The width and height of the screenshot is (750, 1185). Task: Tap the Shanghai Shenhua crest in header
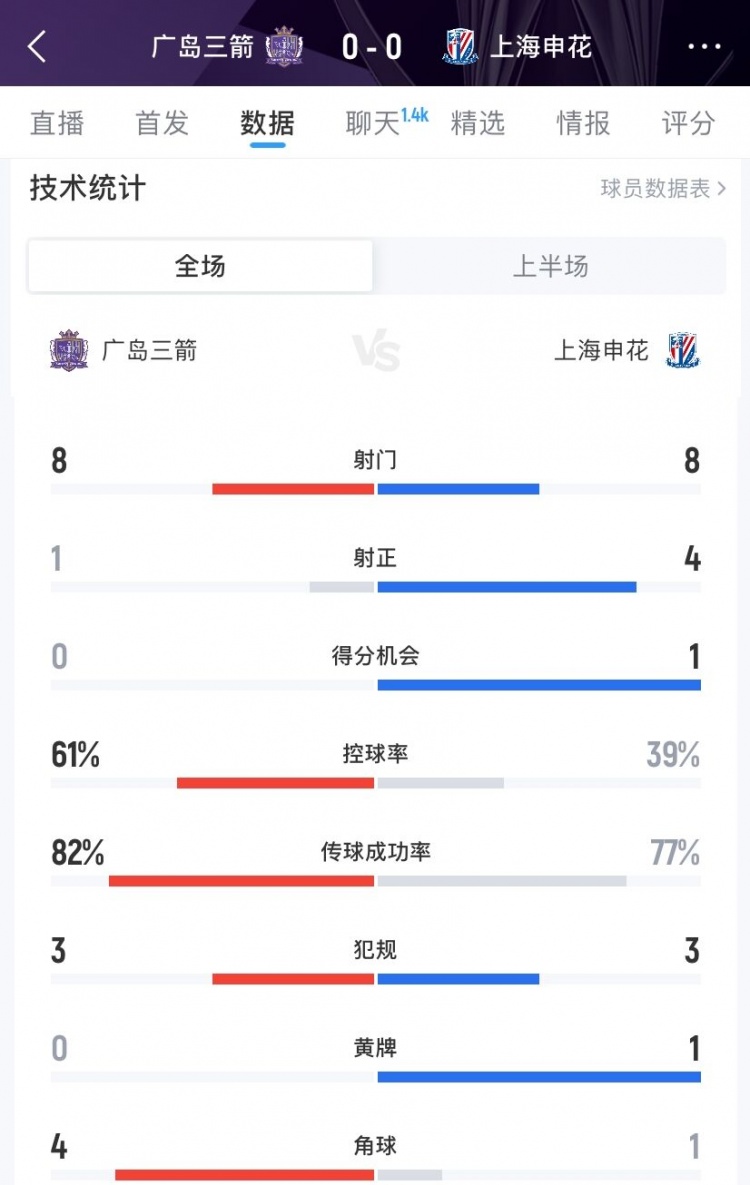(461, 47)
